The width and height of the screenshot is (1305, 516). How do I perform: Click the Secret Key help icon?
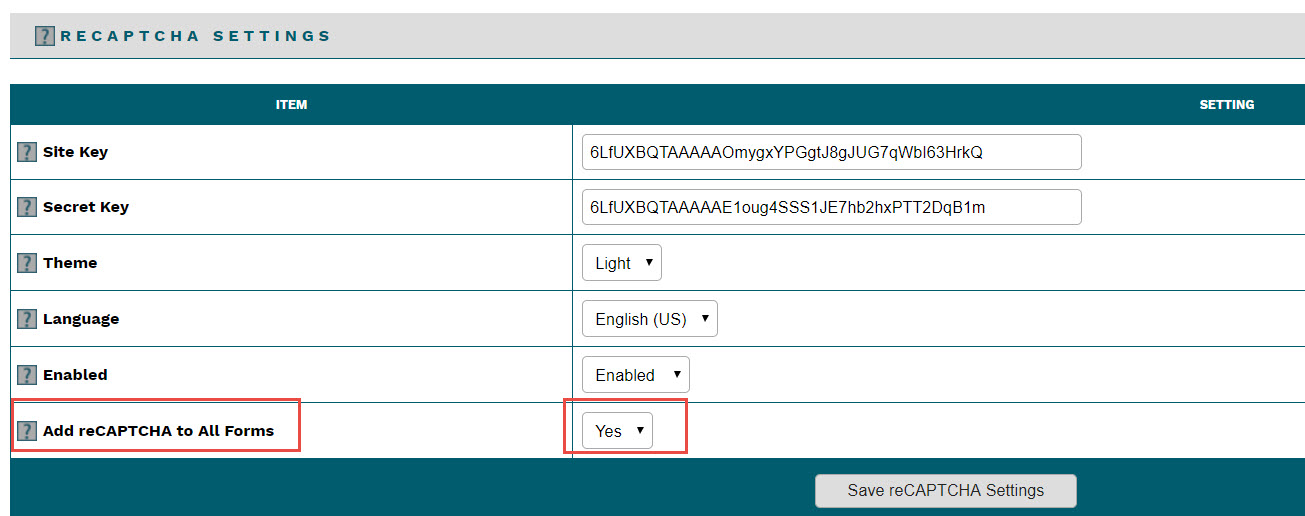[x=27, y=207]
